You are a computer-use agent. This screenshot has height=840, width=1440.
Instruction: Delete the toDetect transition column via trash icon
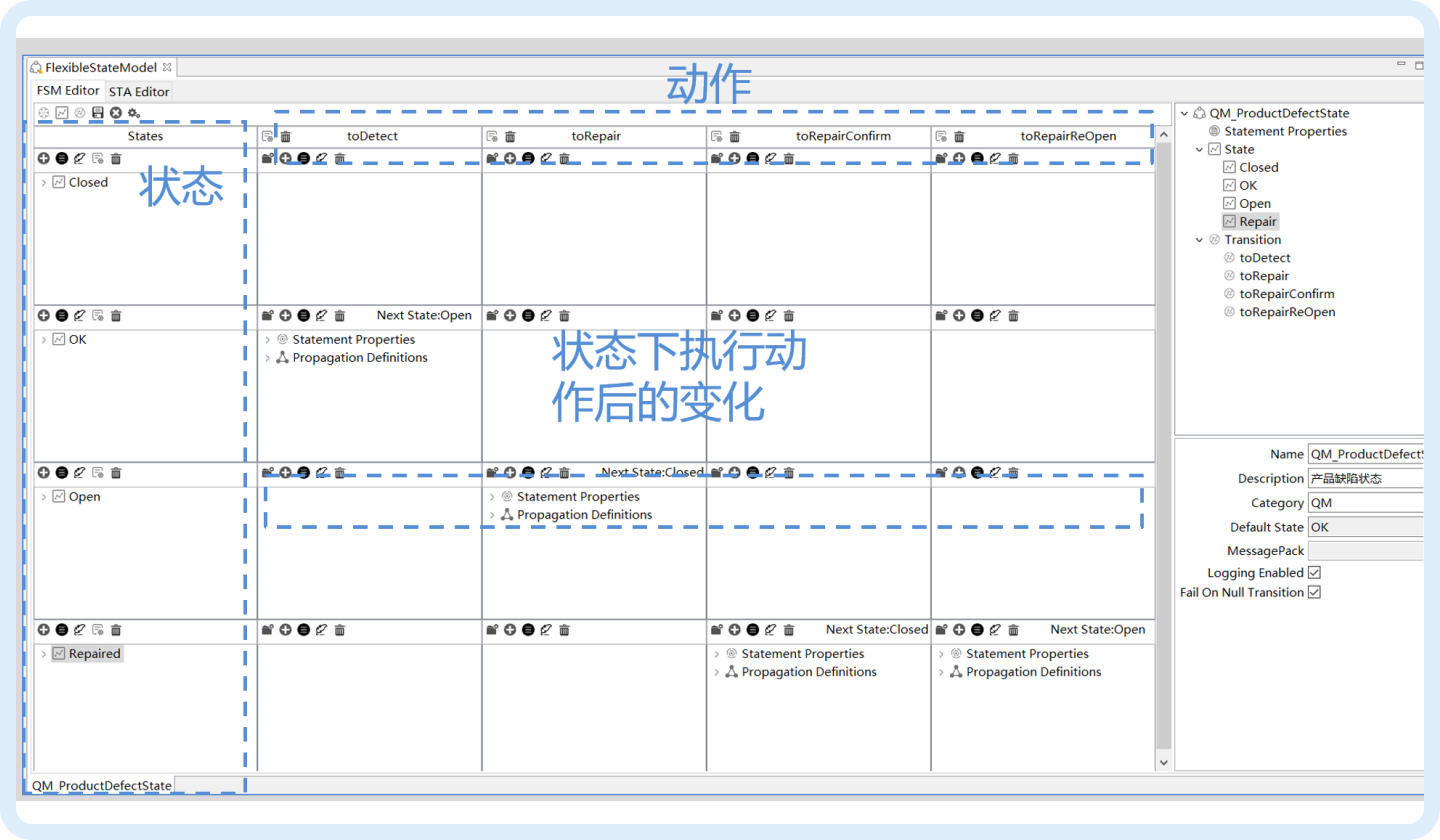286,136
